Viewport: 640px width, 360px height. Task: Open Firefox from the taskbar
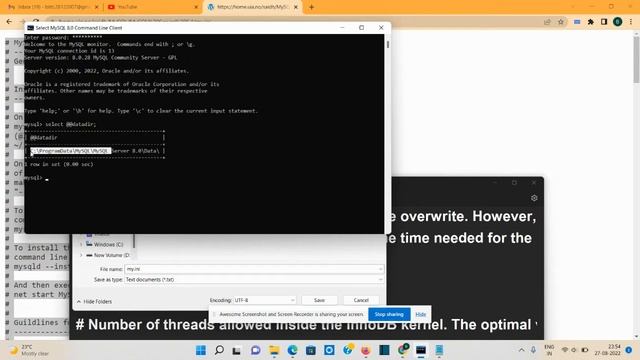[366, 350]
